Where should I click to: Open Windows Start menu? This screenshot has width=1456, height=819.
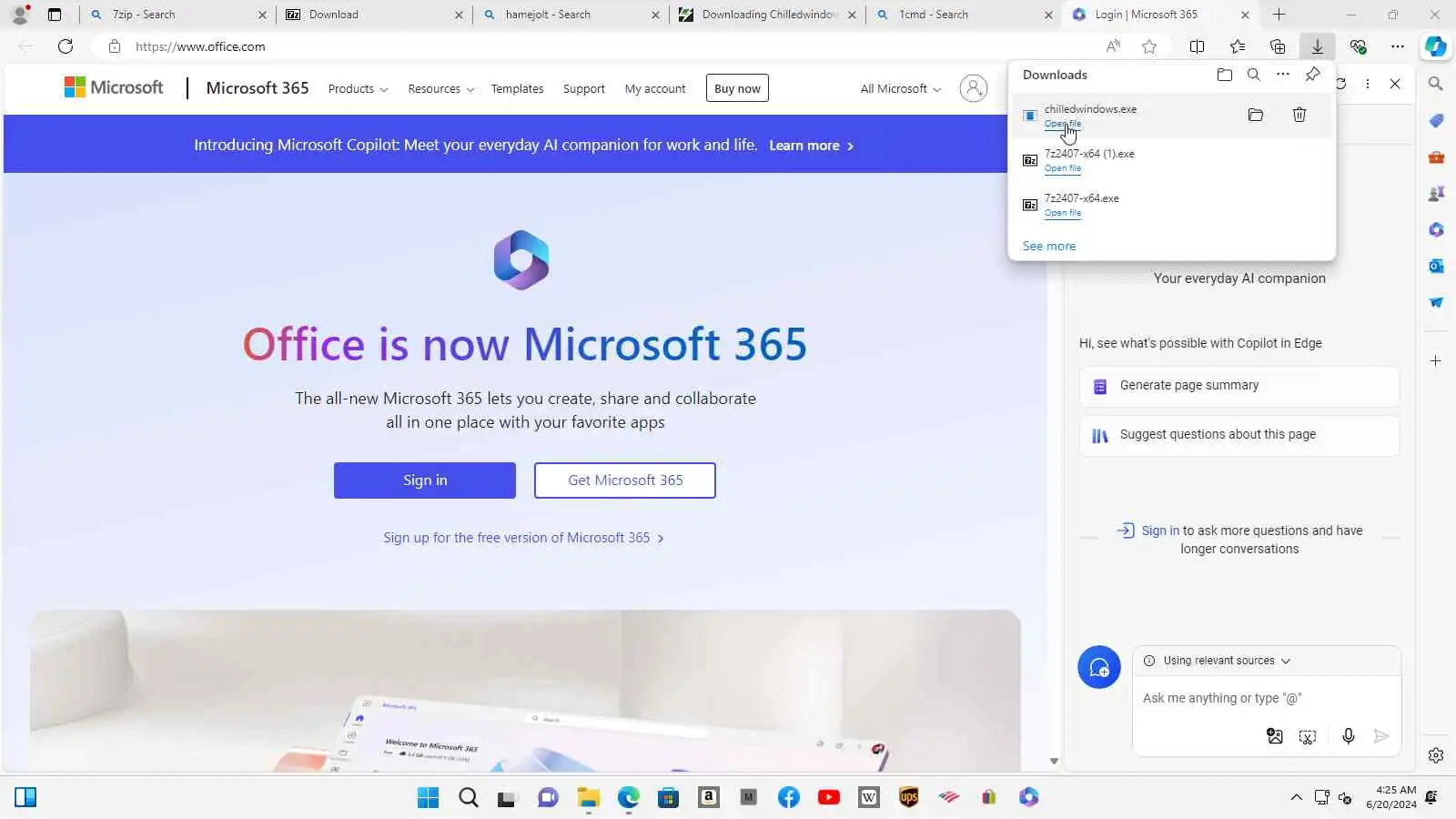tap(428, 798)
